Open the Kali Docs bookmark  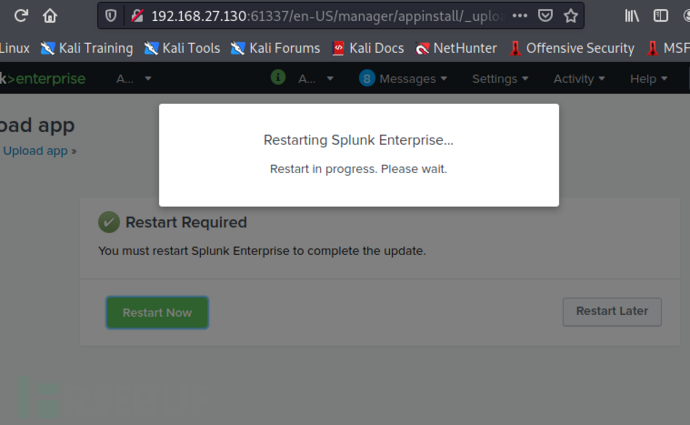pos(368,48)
